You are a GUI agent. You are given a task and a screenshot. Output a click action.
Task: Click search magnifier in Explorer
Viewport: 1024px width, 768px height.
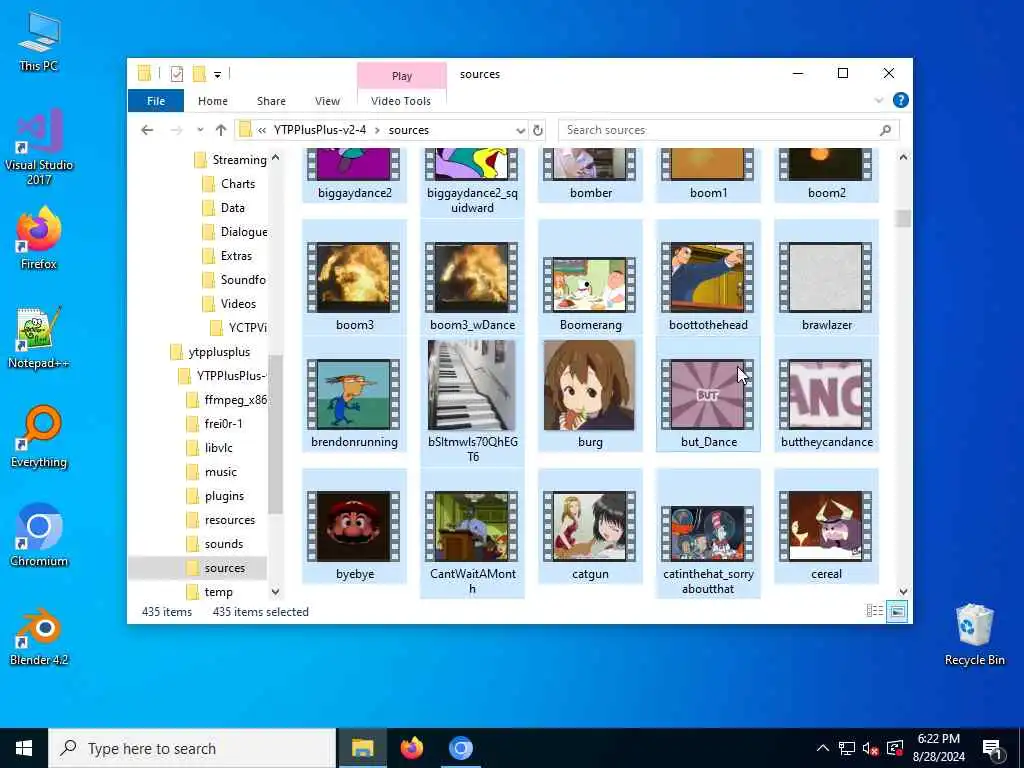click(x=886, y=130)
